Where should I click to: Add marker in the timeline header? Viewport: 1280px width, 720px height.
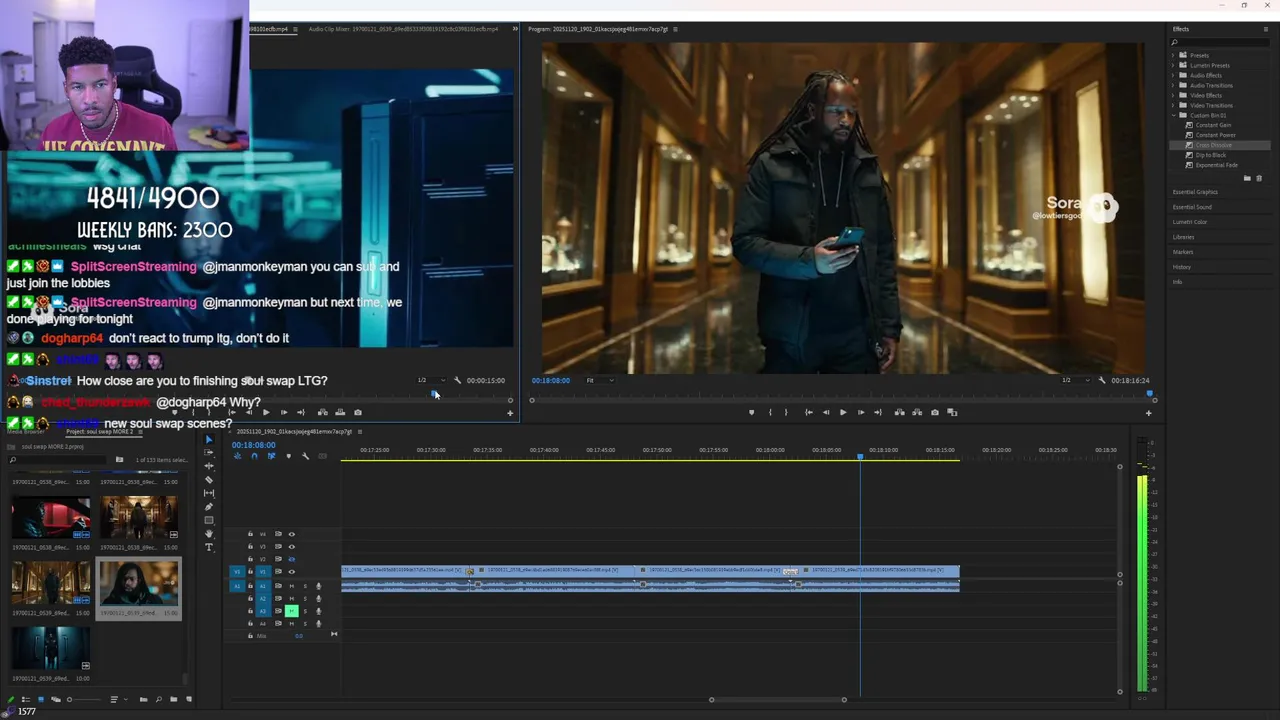click(x=289, y=456)
